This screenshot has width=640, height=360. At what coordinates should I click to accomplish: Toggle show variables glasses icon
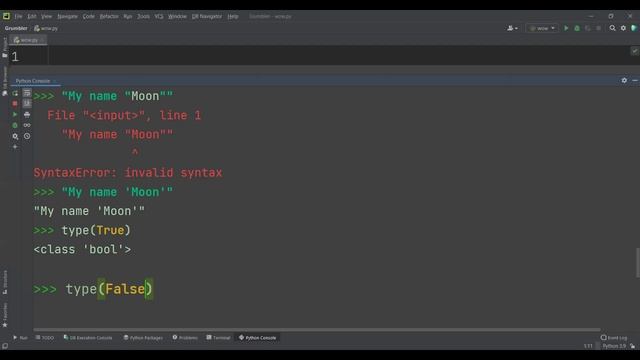(x=27, y=125)
